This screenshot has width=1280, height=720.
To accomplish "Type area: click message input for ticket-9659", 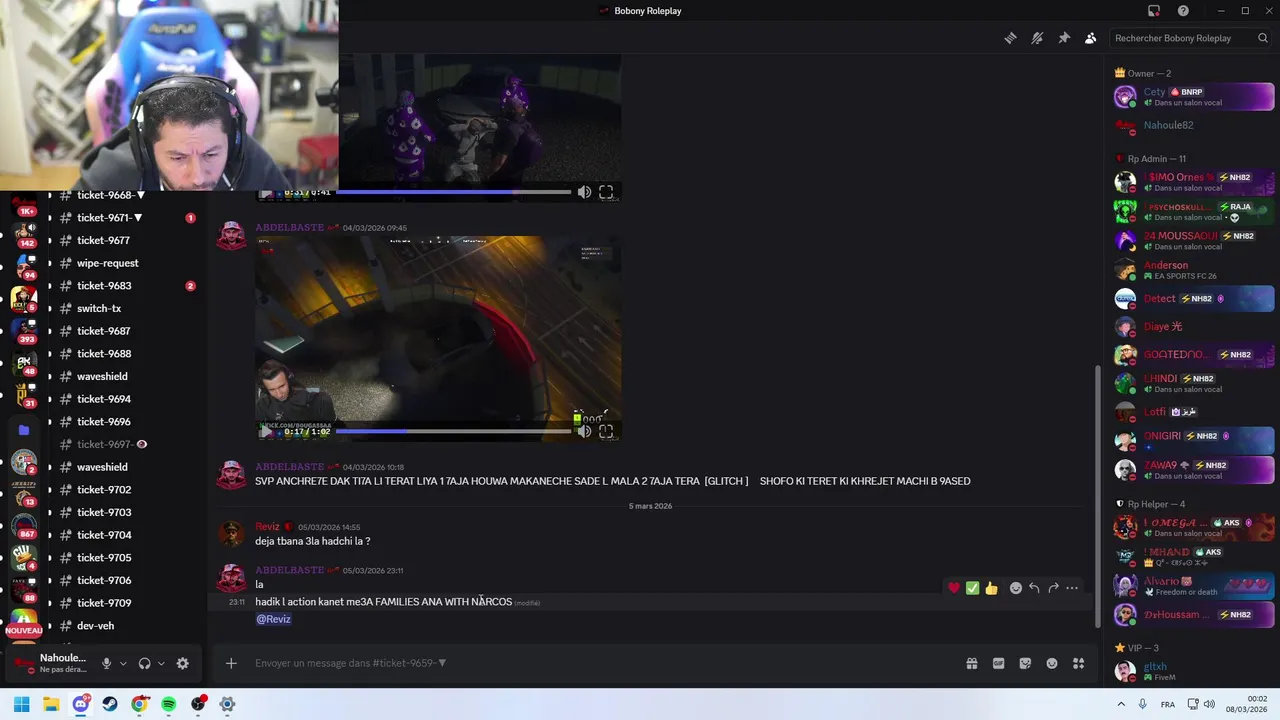I will (600, 663).
